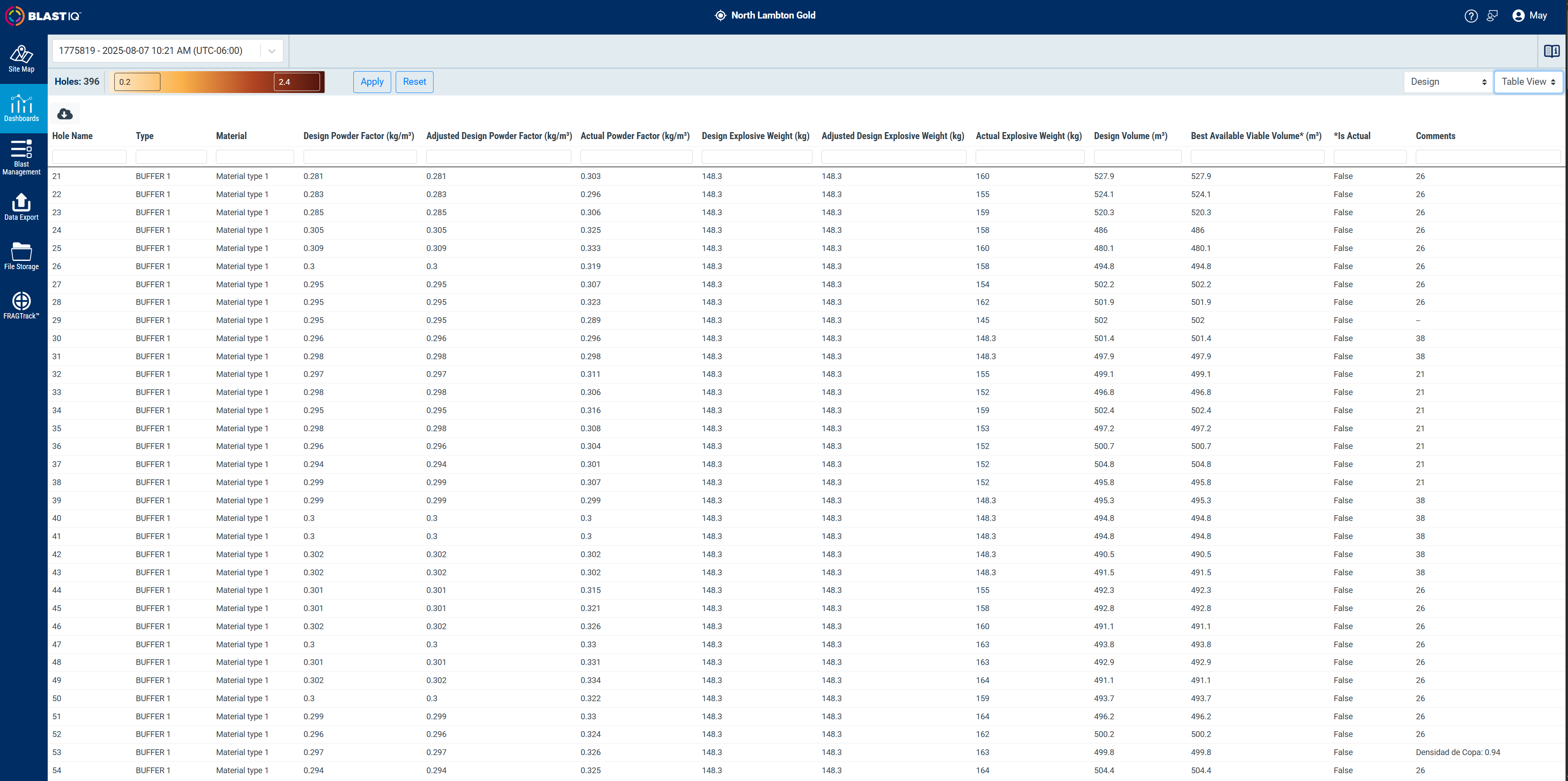Click the Is Actual filter field

pyautogui.click(x=1370, y=156)
